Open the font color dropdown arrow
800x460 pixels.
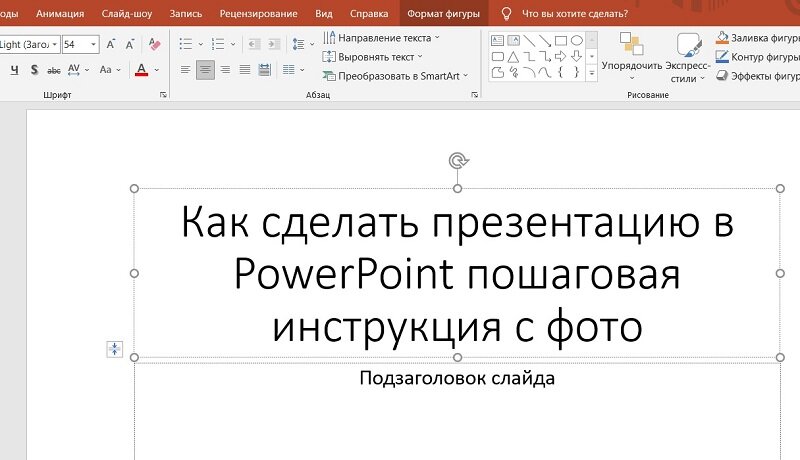(157, 70)
